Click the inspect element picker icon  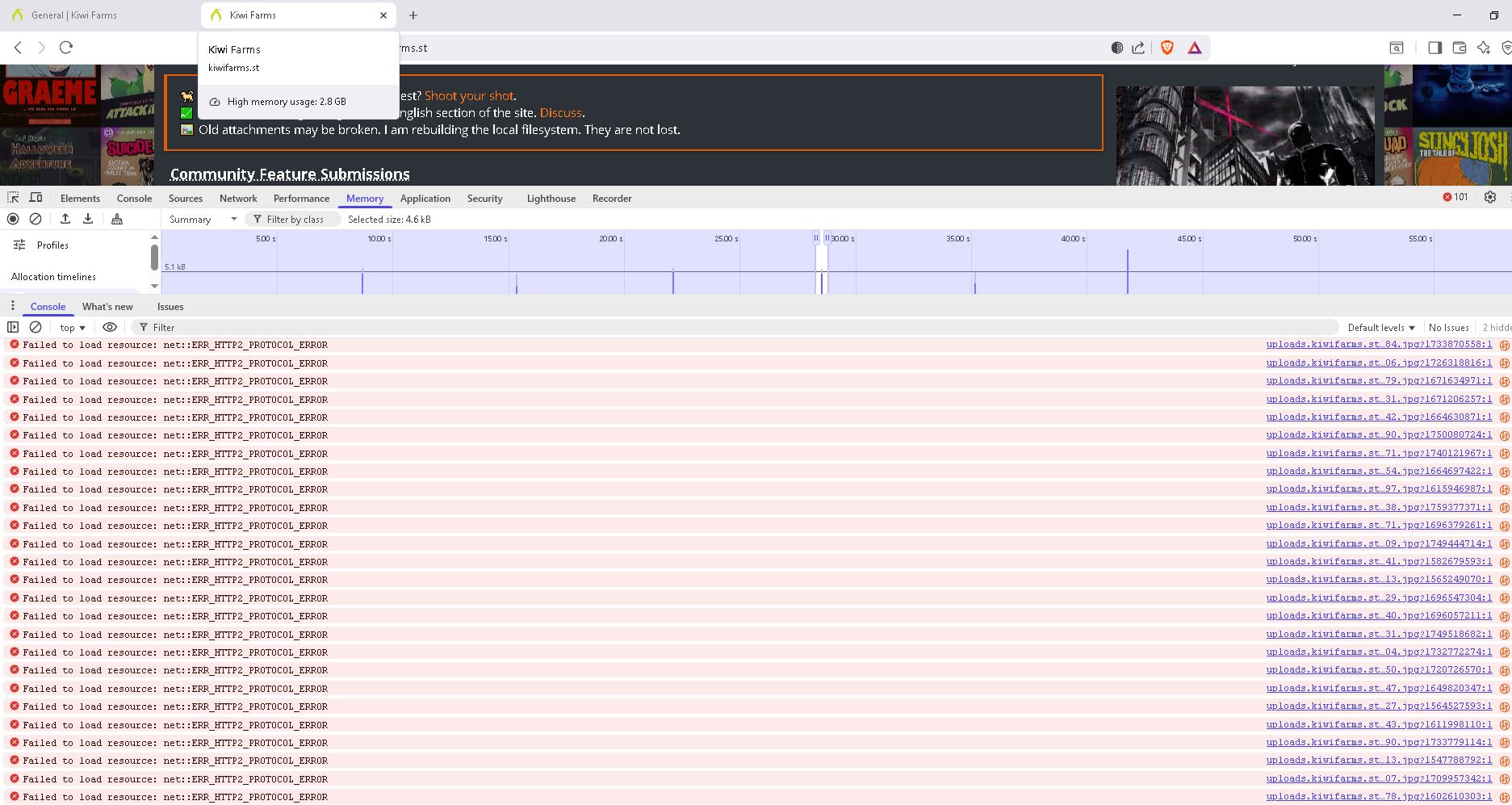[13, 198]
